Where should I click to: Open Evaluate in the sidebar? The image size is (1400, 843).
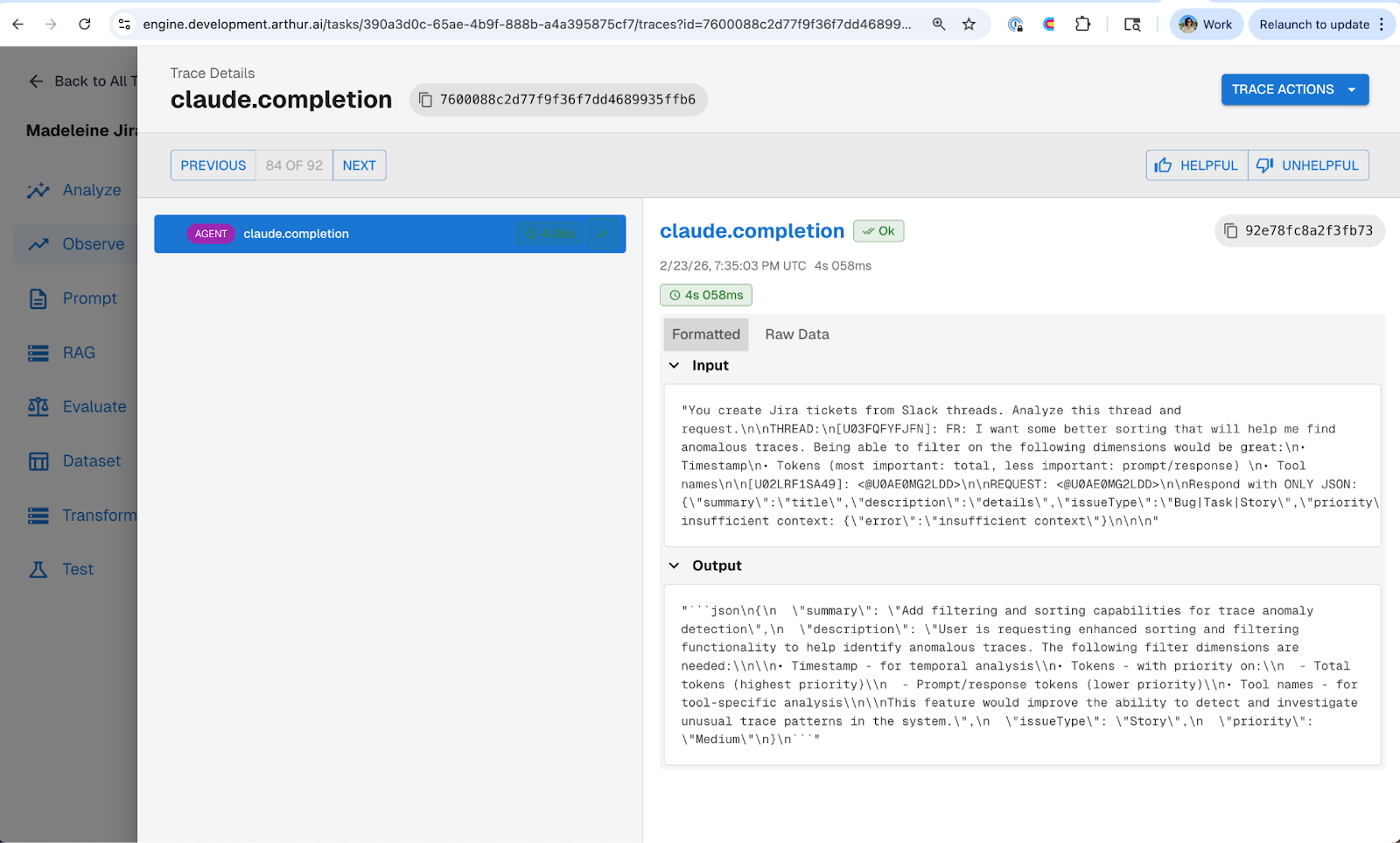pos(75,407)
